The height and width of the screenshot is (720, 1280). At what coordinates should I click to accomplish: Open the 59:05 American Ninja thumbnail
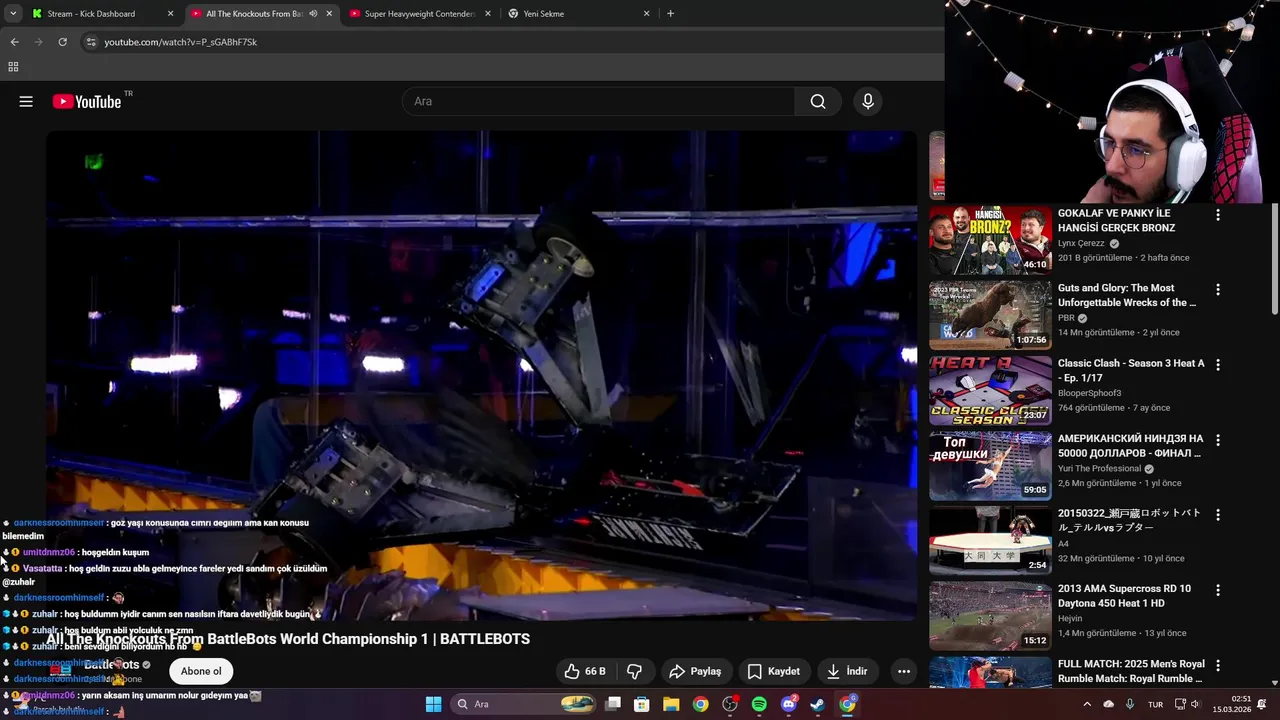(x=990, y=465)
